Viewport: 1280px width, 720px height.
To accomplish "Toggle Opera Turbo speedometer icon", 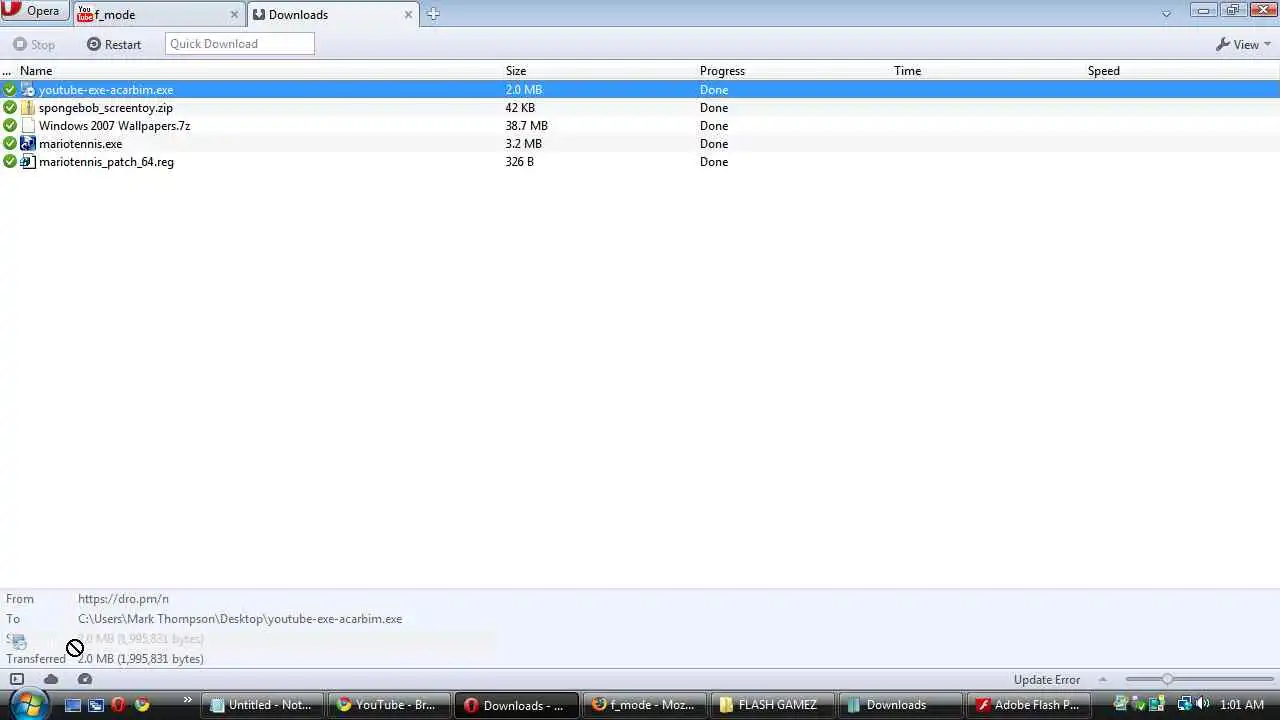I will [x=85, y=679].
